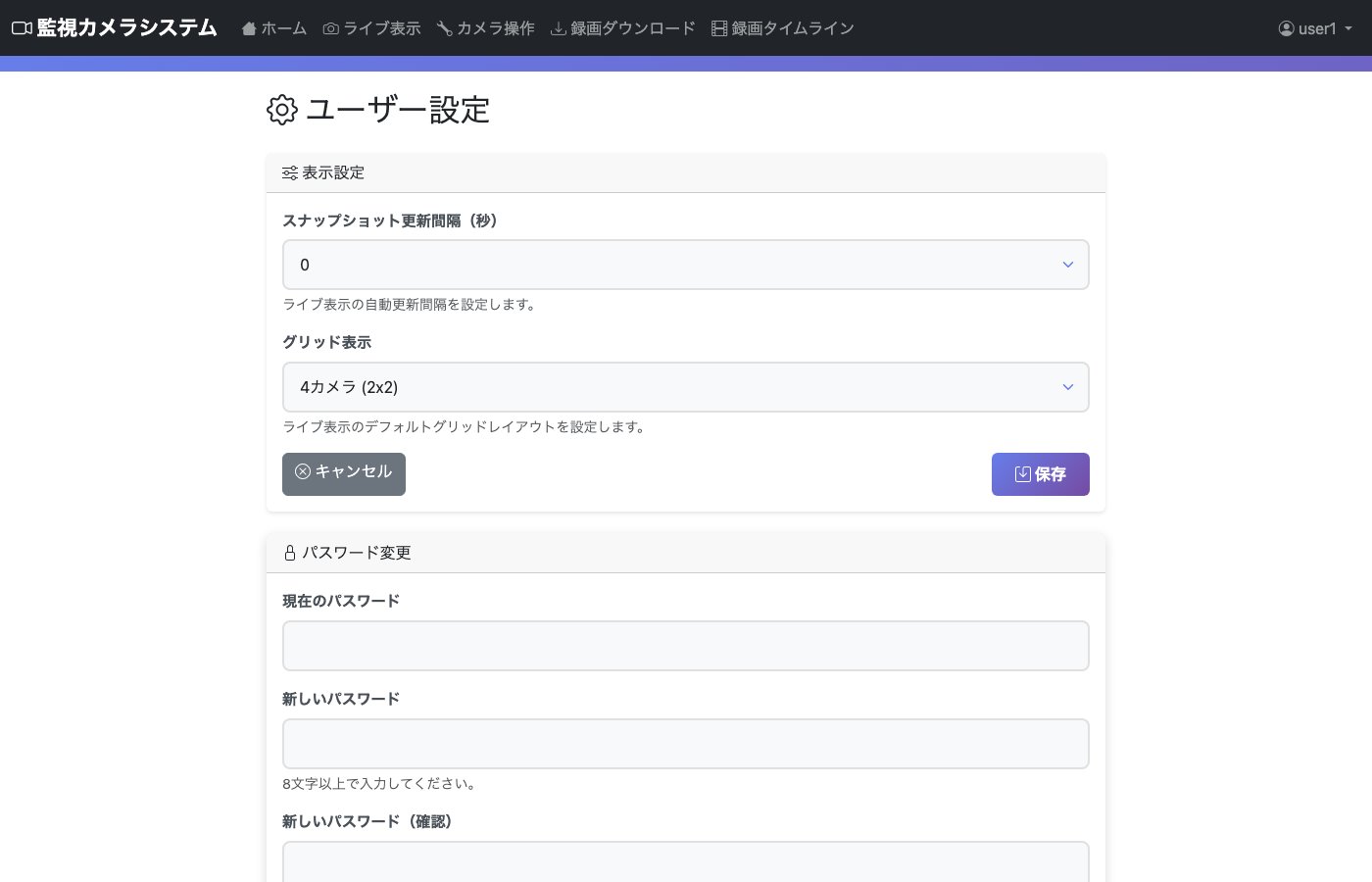This screenshot has height=882, width=1372.
Task: Click the user avatar icon near user1
Action: point(1287,28)
